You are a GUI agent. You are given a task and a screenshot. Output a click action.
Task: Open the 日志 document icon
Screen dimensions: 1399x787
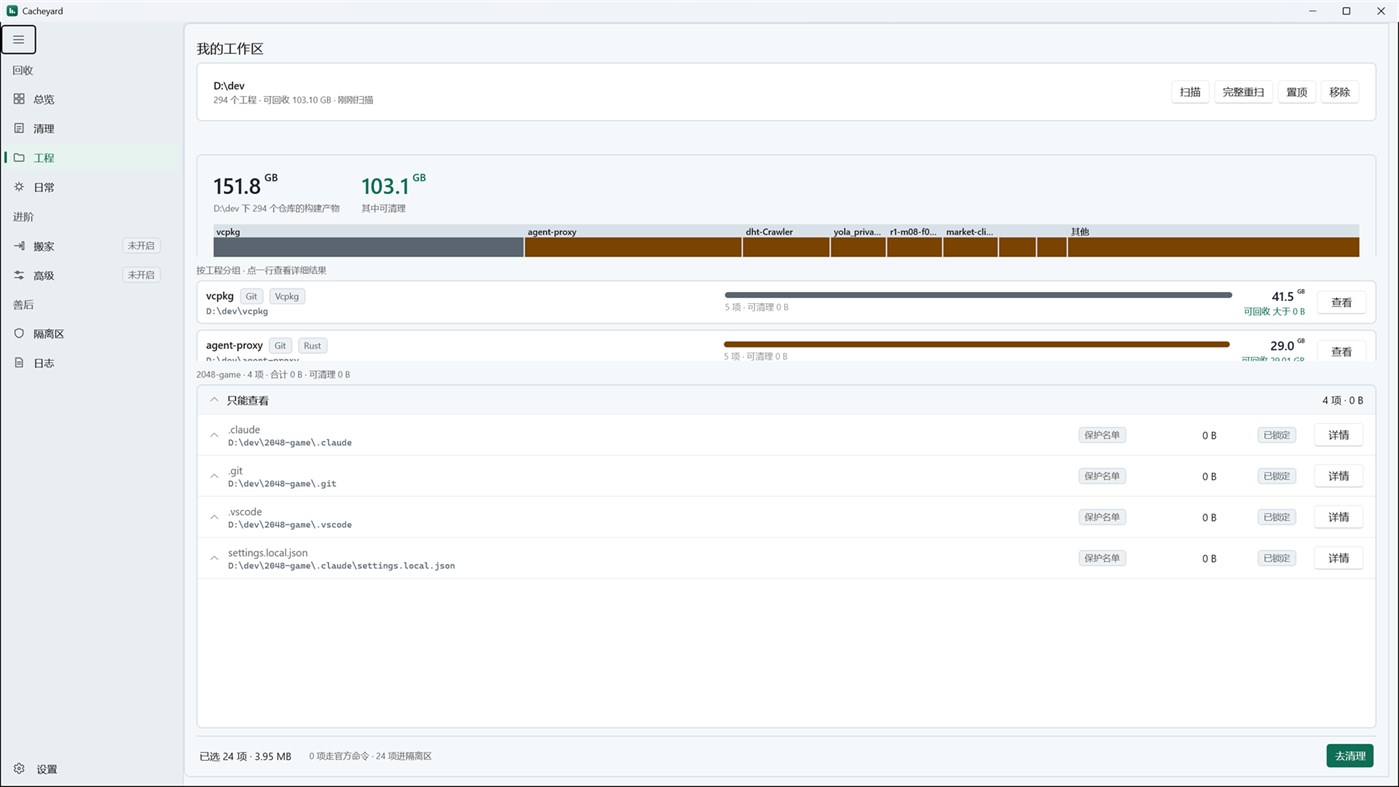click(x=19, y=363)
